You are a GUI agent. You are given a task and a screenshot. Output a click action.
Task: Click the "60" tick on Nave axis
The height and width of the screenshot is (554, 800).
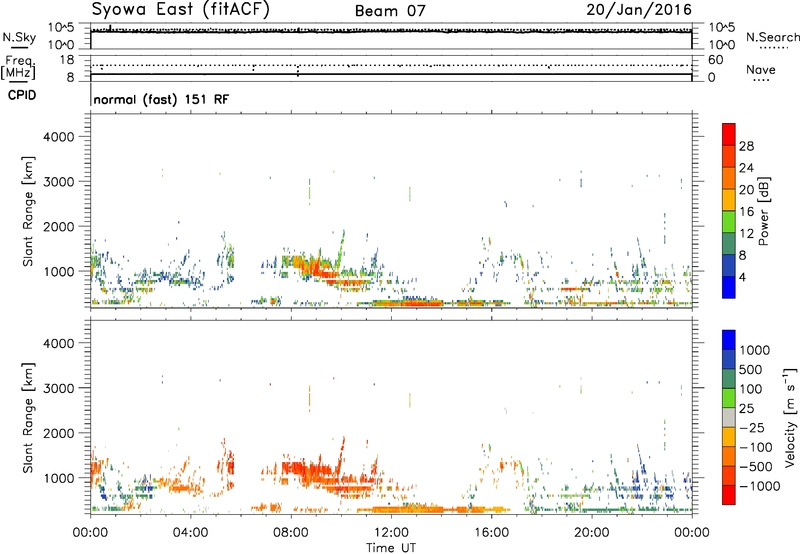pos(715,60)
